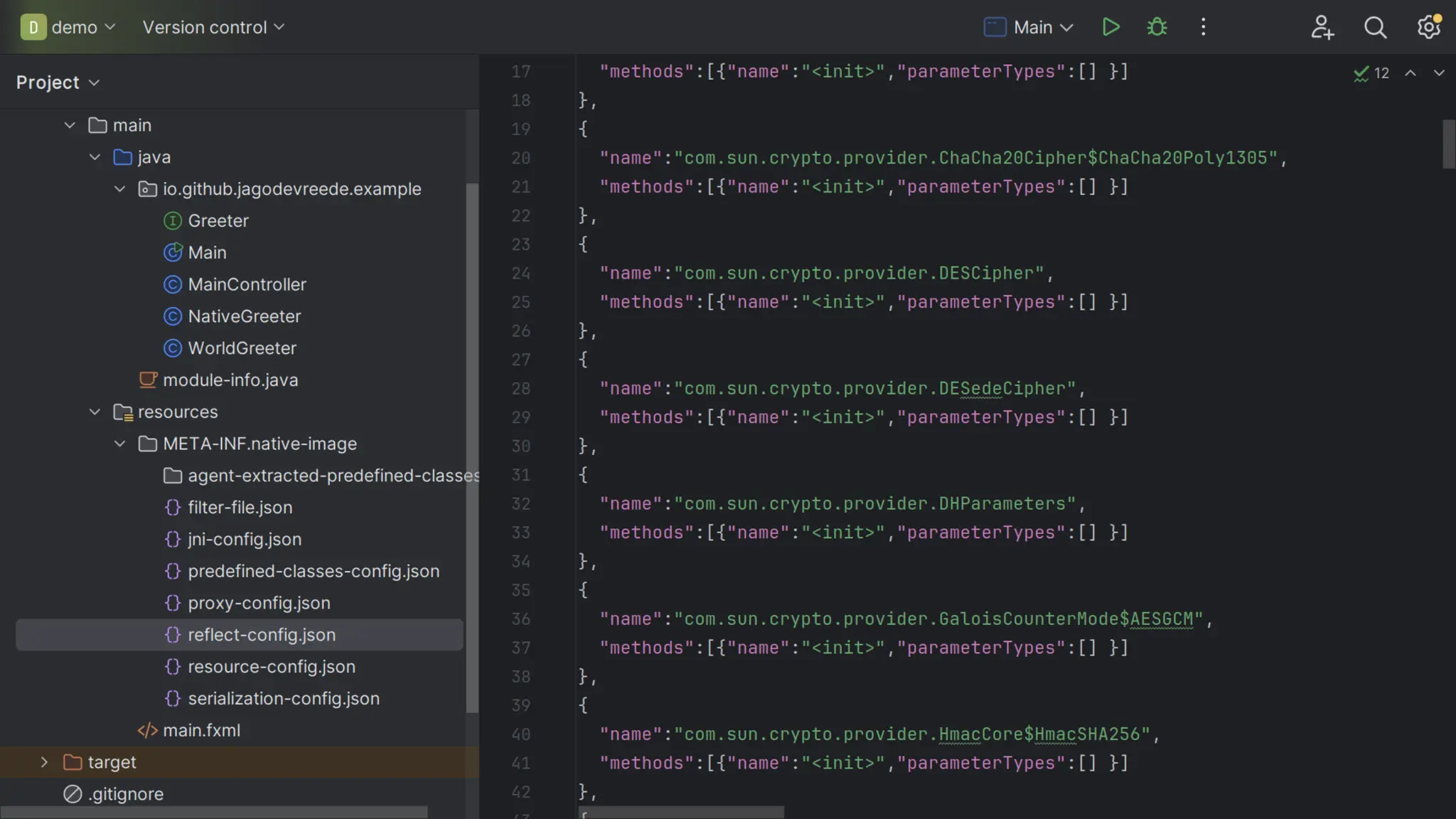This screenshot has height=819, width=1456.
Task: Open Search Everywhere magnifier icon
Action: coord(1375,27)
